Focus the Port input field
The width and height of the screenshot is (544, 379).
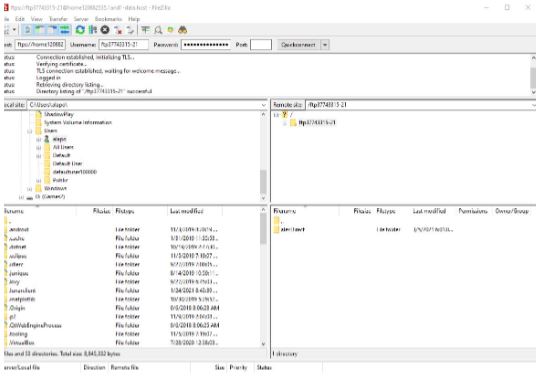pos(261,45)
